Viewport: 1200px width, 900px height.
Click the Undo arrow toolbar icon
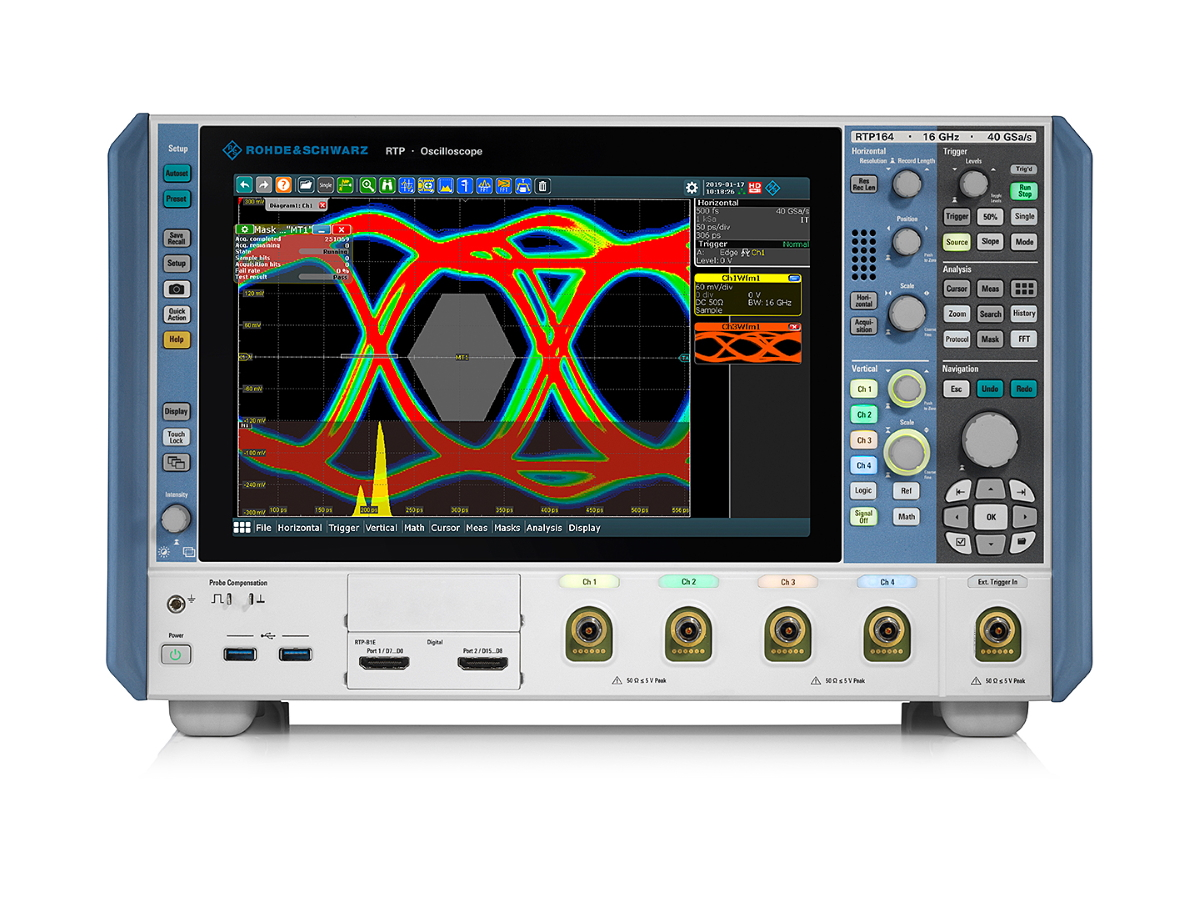click(x=244, y=187)
